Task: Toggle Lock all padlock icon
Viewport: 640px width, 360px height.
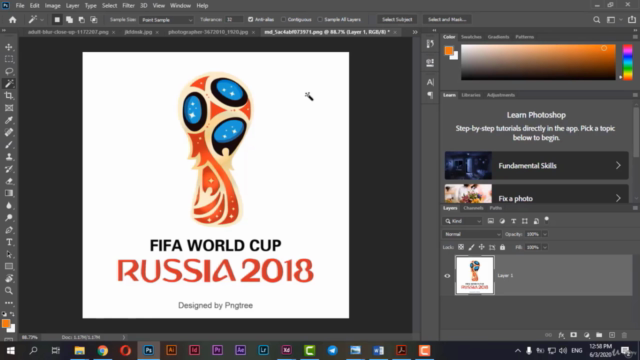Action: pos(502,247)
